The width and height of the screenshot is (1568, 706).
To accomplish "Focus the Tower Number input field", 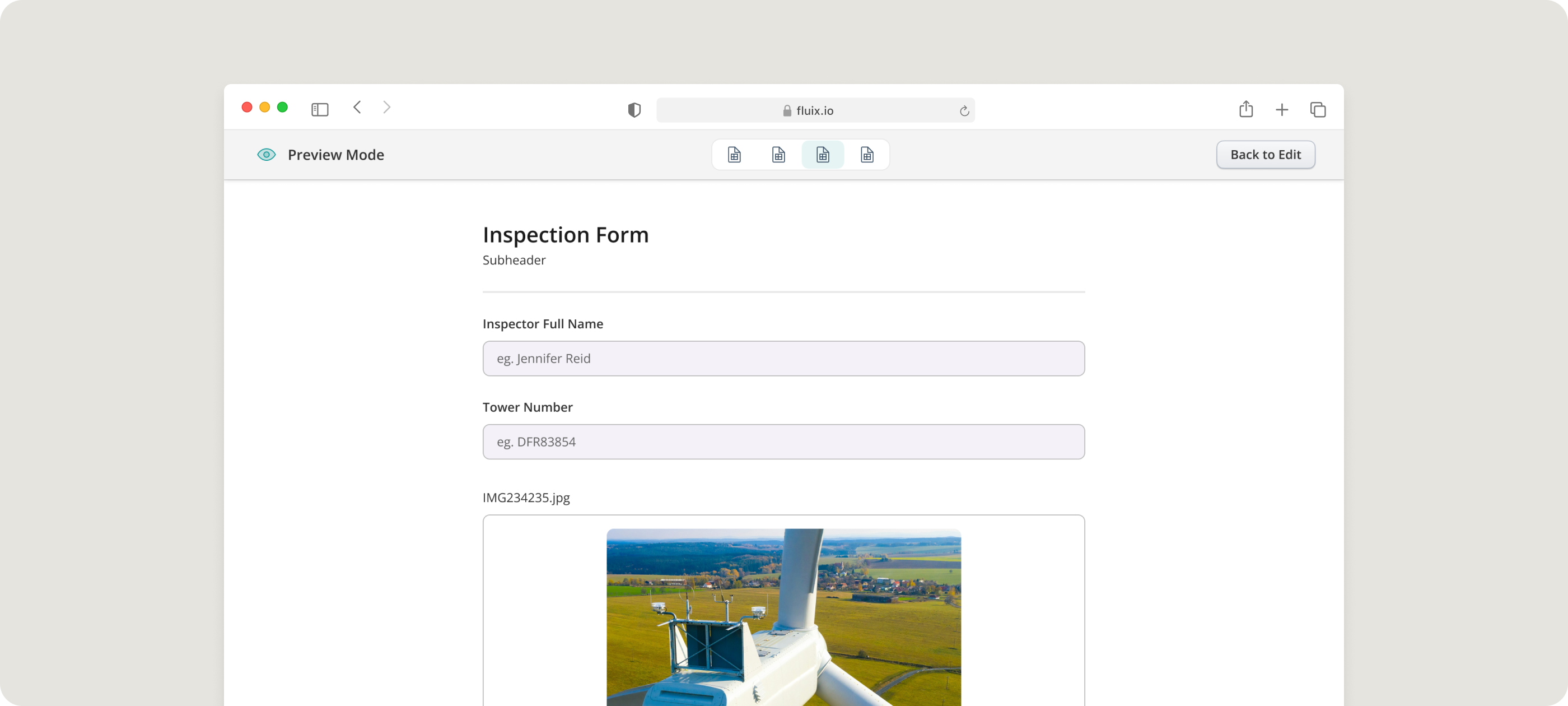I will point(783,442).
